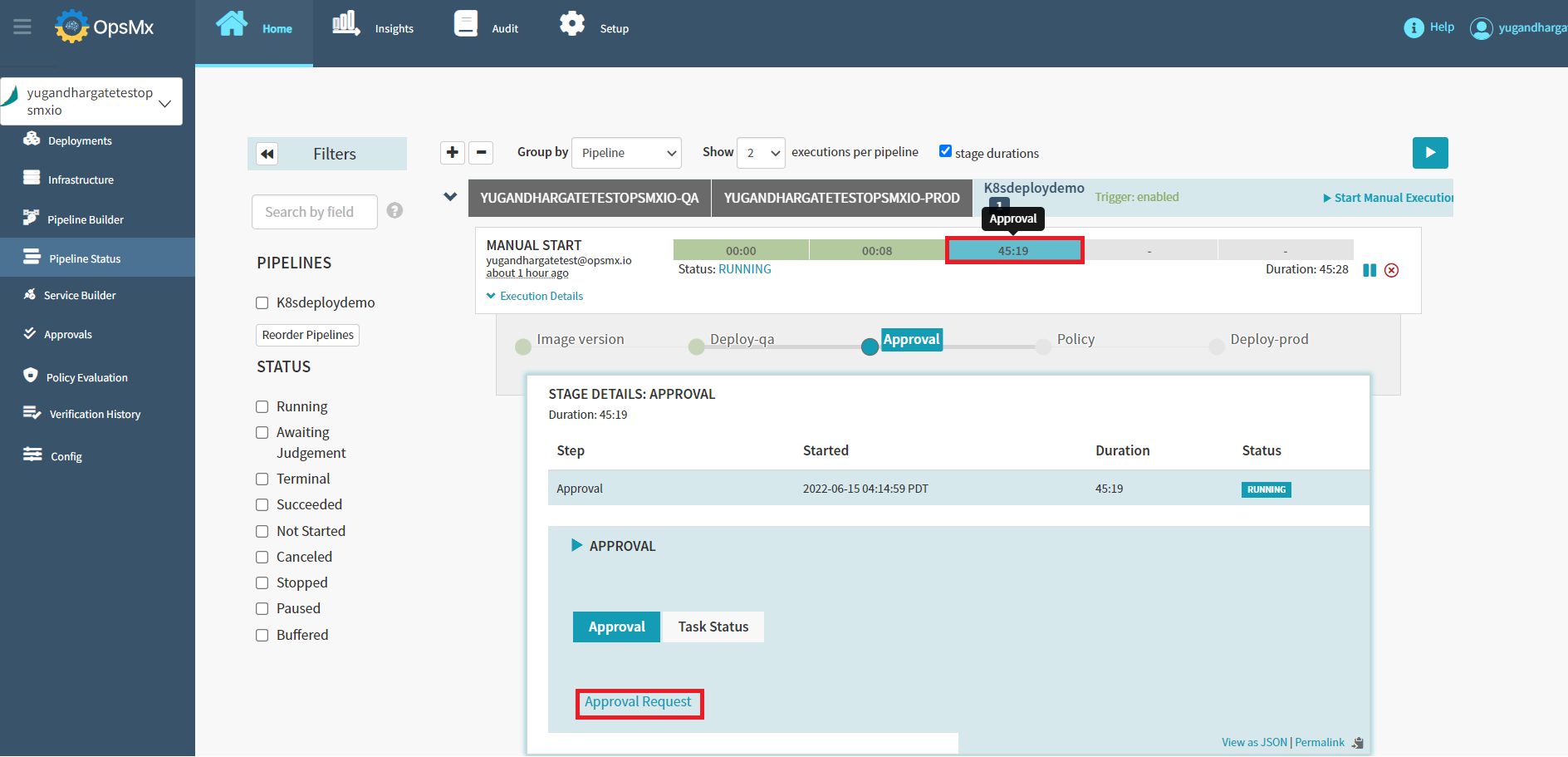Open the executions per pipeline count dropdown
This screenshot has height=757, width=1568.
pos(761,153)
